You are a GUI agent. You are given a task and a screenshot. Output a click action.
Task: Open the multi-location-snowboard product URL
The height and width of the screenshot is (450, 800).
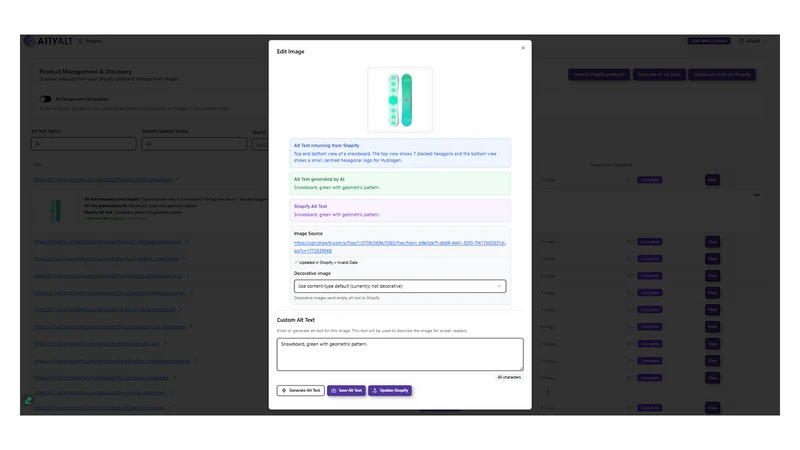tap(106, 259)
